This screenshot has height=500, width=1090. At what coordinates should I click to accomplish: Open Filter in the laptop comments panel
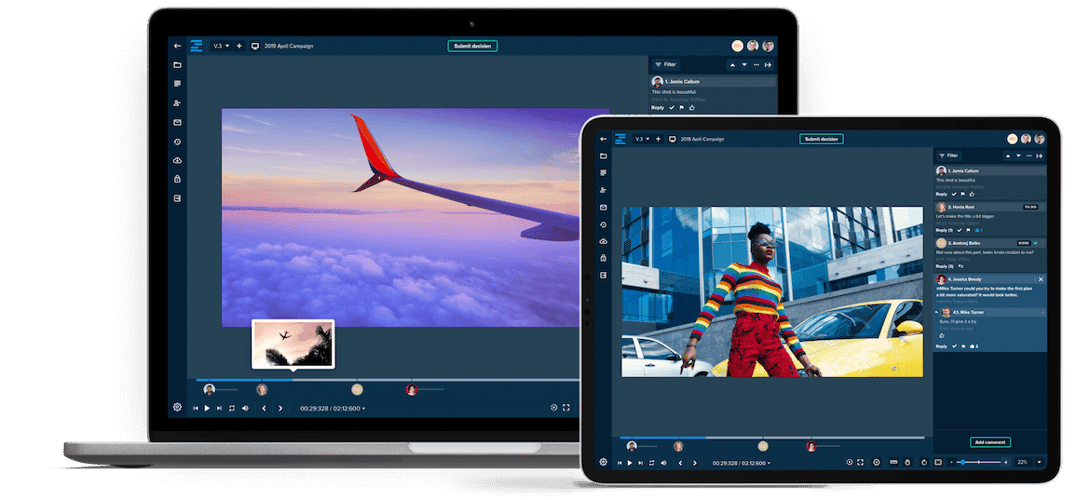point(664,64)
